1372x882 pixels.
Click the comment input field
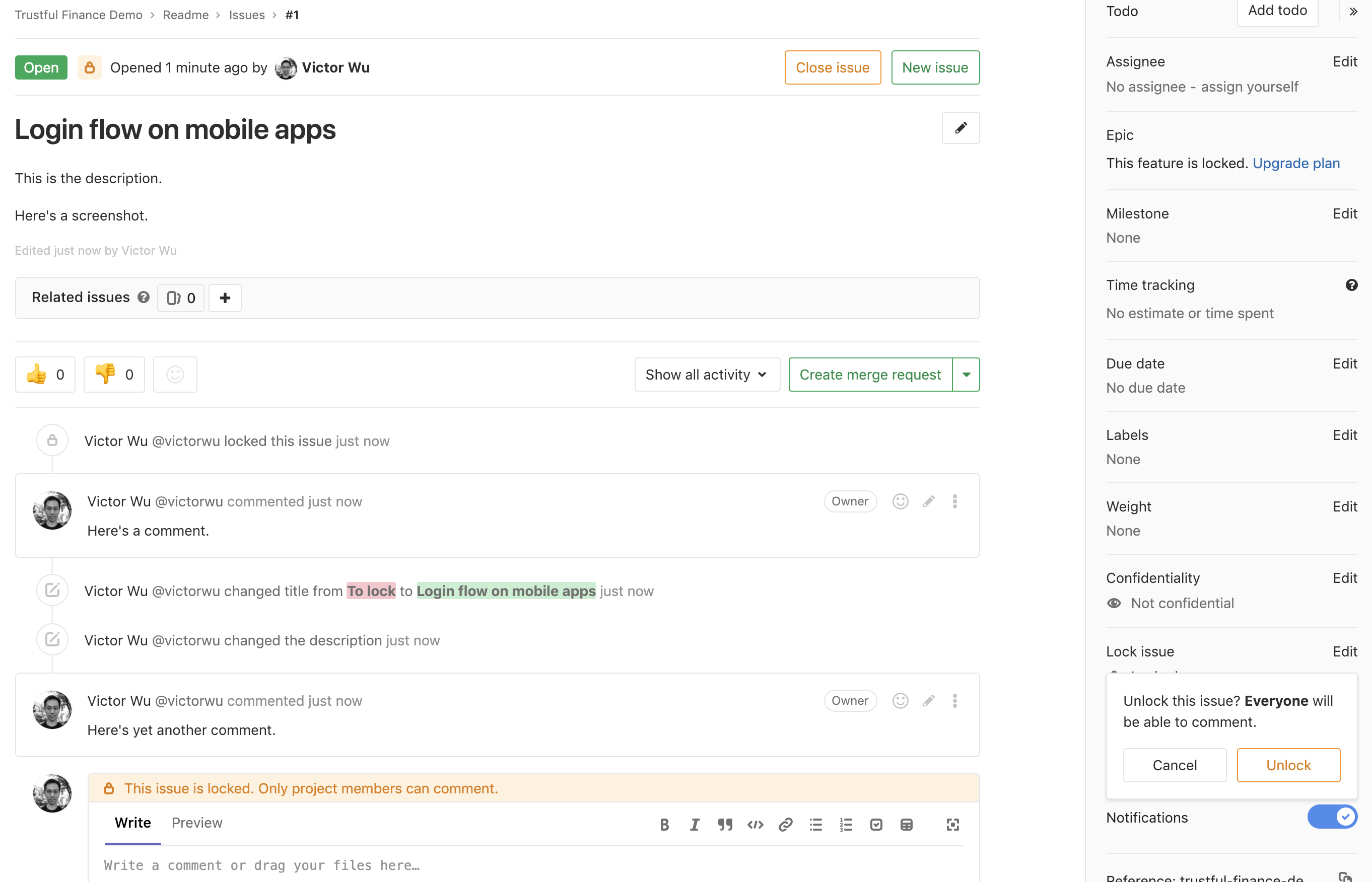pos(458,865)
